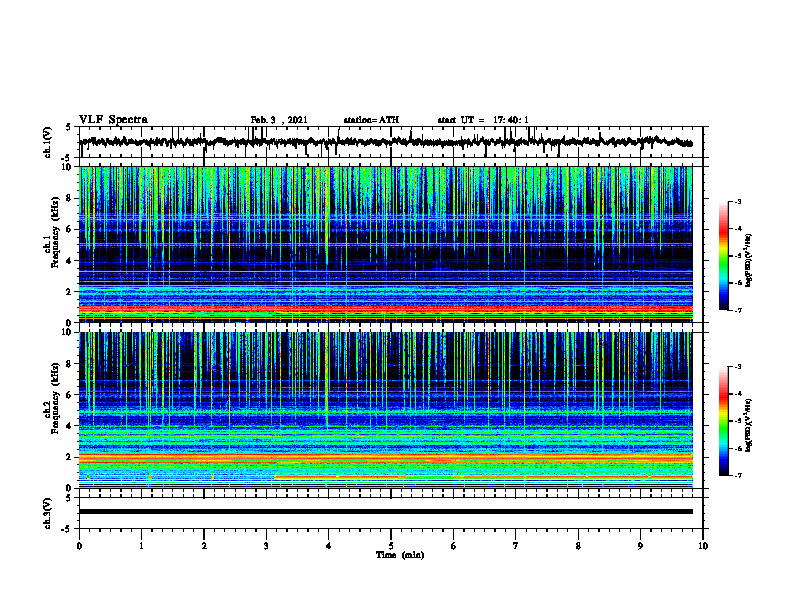The width and height of the screenshot is (792, 612).
Task: Click time axis tick label '3'
Action: coord(266,546)
